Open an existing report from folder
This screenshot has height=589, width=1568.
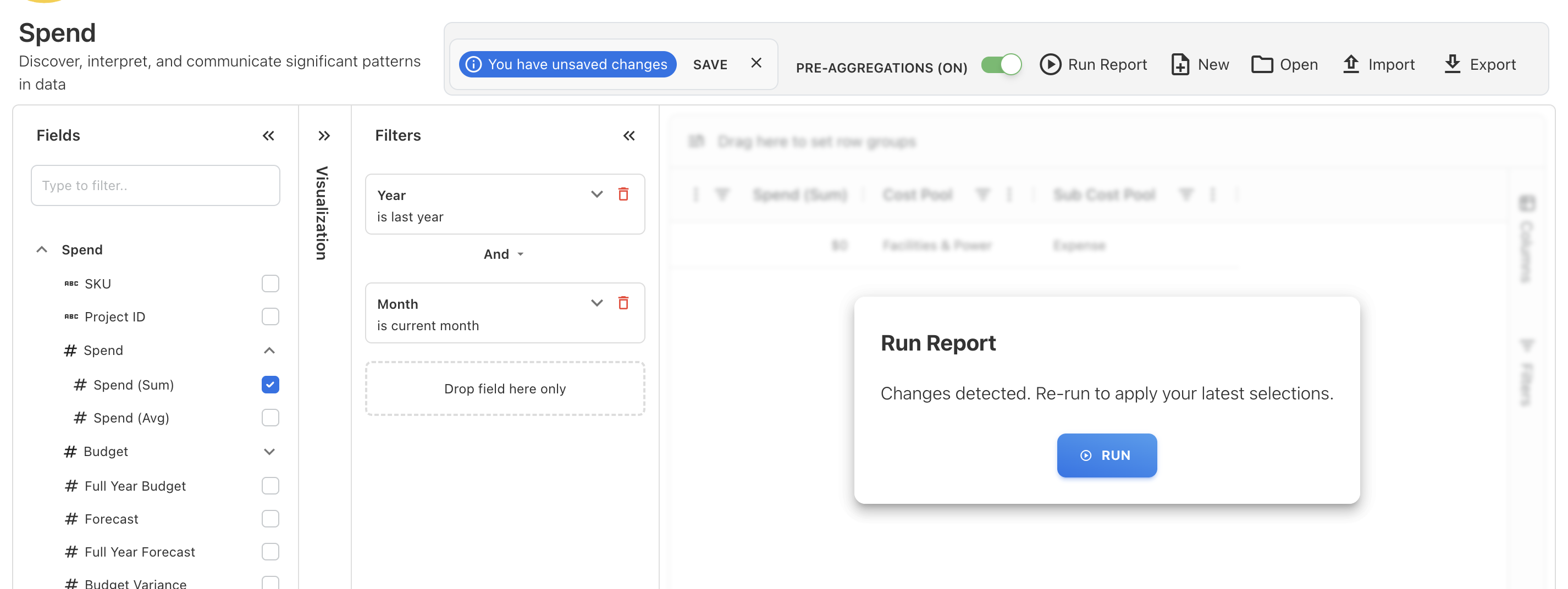(1284, 64)
